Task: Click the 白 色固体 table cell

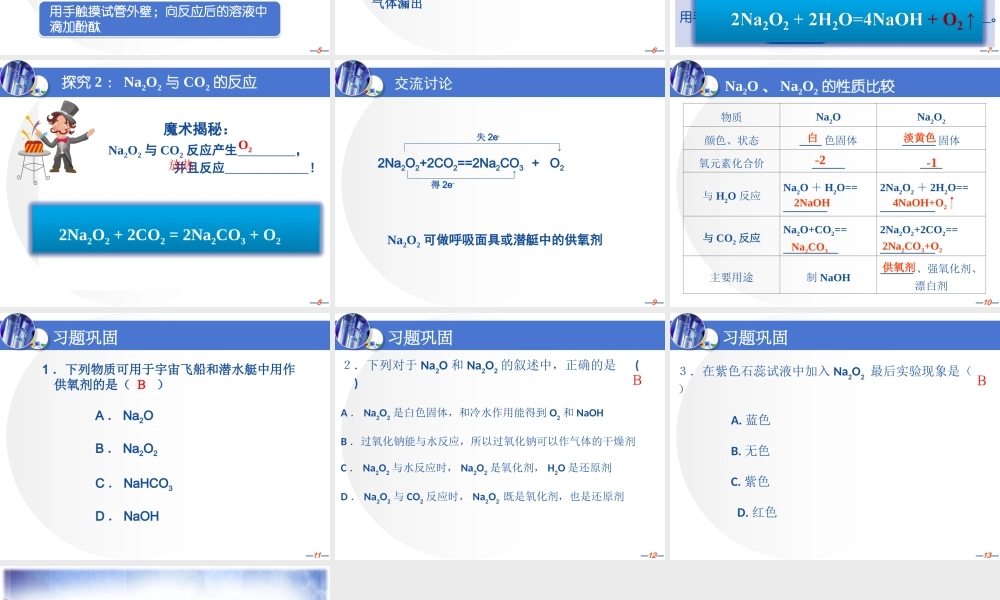Action: [x=828, y=140]
